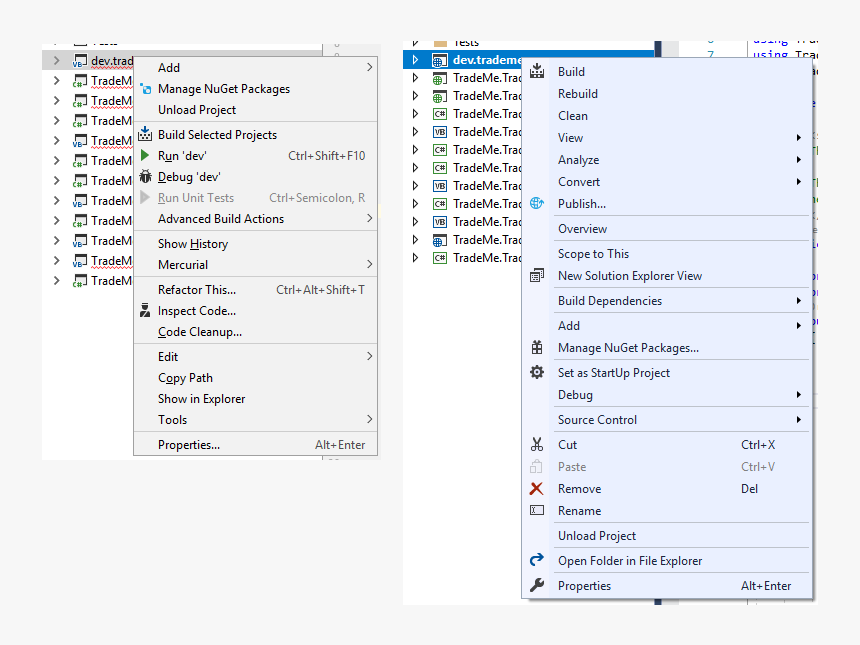This screenshot has width=860, height=645.
Task: Open the Source Control submenu arrow
Action: (799, 420)
